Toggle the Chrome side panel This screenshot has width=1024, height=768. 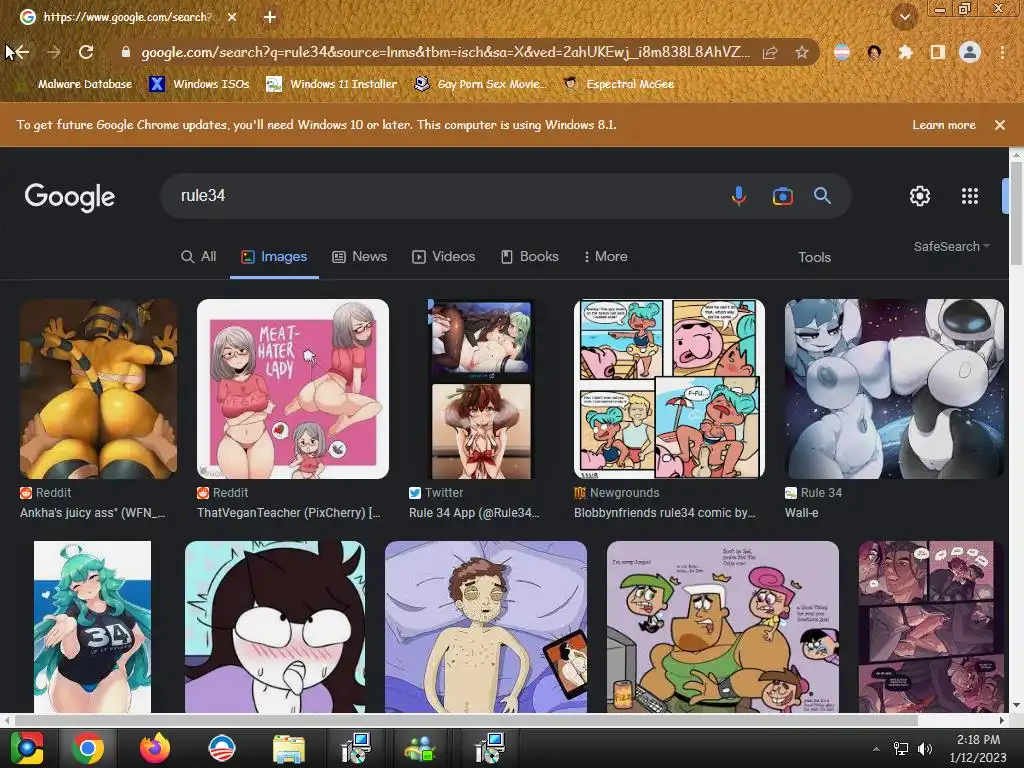[x=938, y=52]
